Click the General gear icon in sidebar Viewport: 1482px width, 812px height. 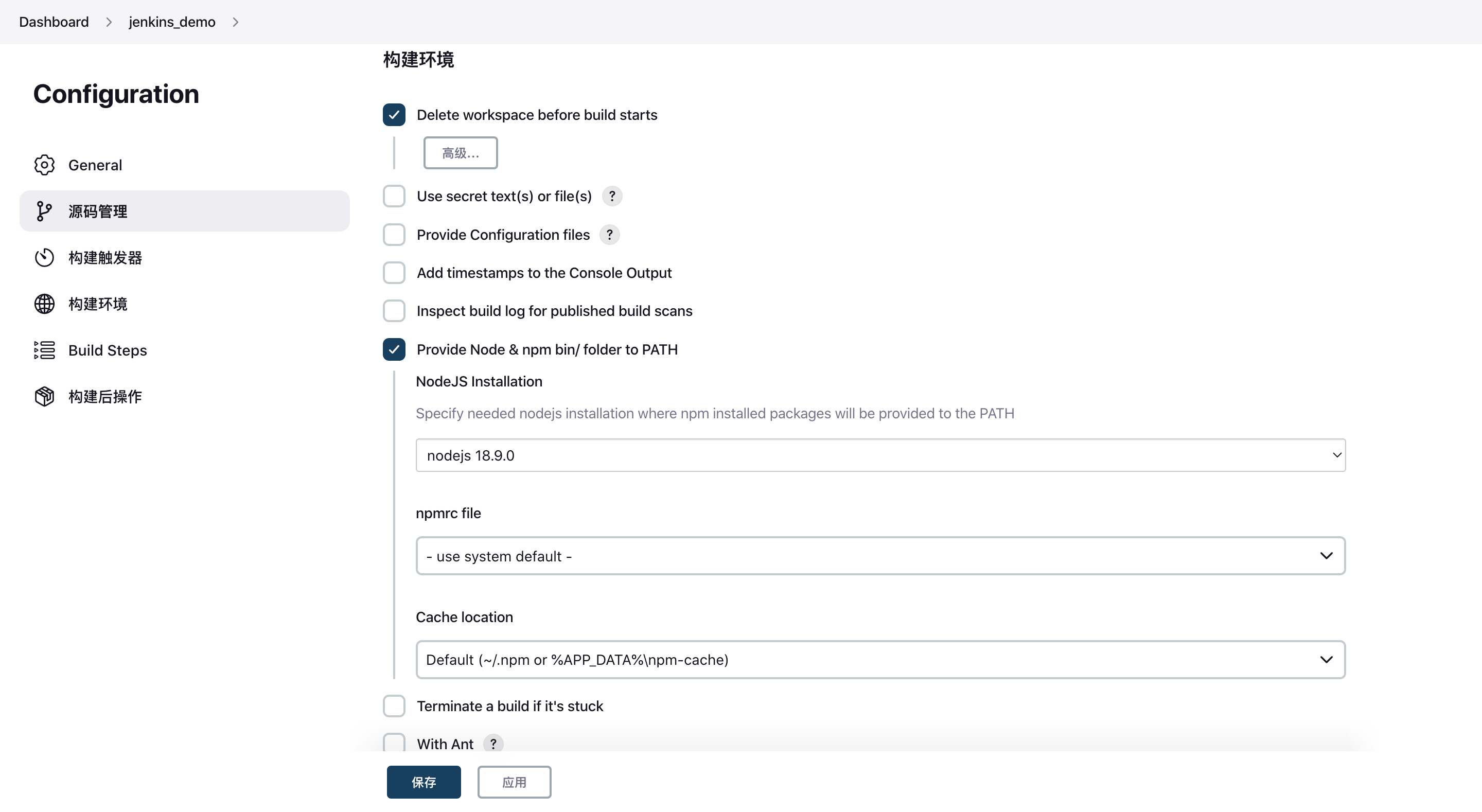pyautogui.click(x=44, y=165)
